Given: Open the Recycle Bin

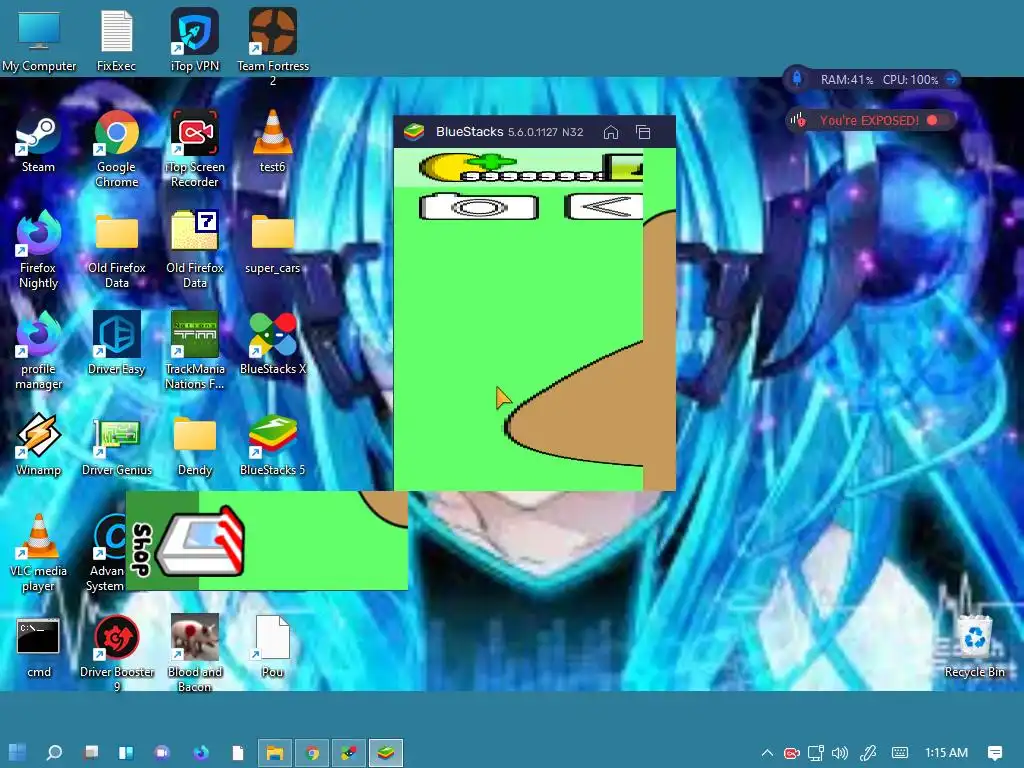Looking at the screenshot, I should [974, 647].
